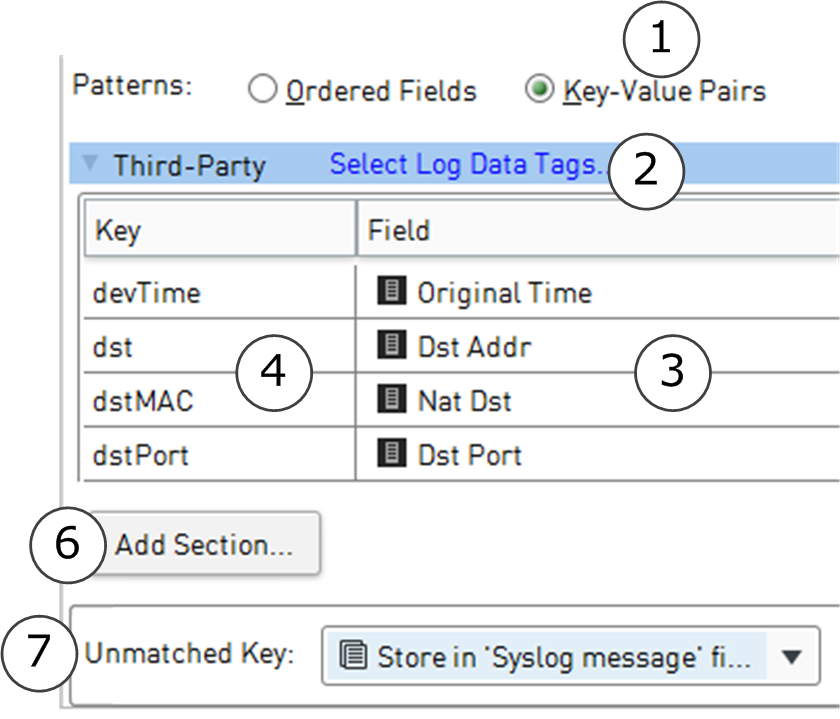Click the Original Time field icon
The width and height of the screenshot is (840, 719).
point(391,292)
